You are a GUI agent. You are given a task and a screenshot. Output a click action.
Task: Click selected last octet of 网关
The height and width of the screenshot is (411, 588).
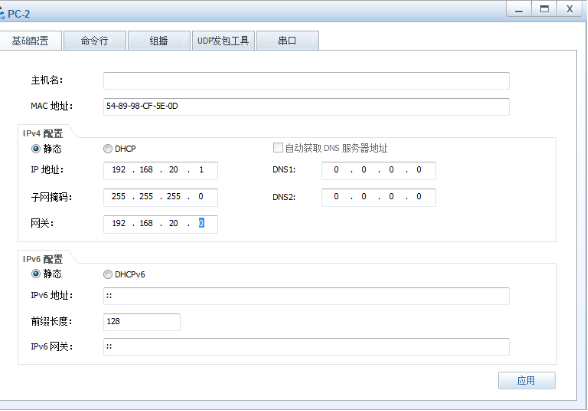(x=201, y=224)
